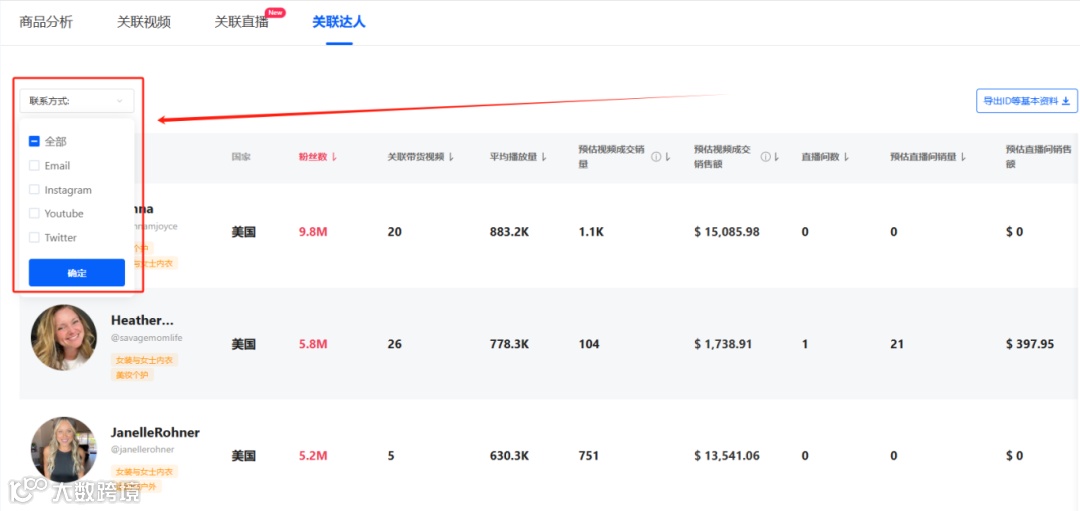The image size is (1080, 511).
Task: Click the 883.2K average views value
Action: coord(509,232)
